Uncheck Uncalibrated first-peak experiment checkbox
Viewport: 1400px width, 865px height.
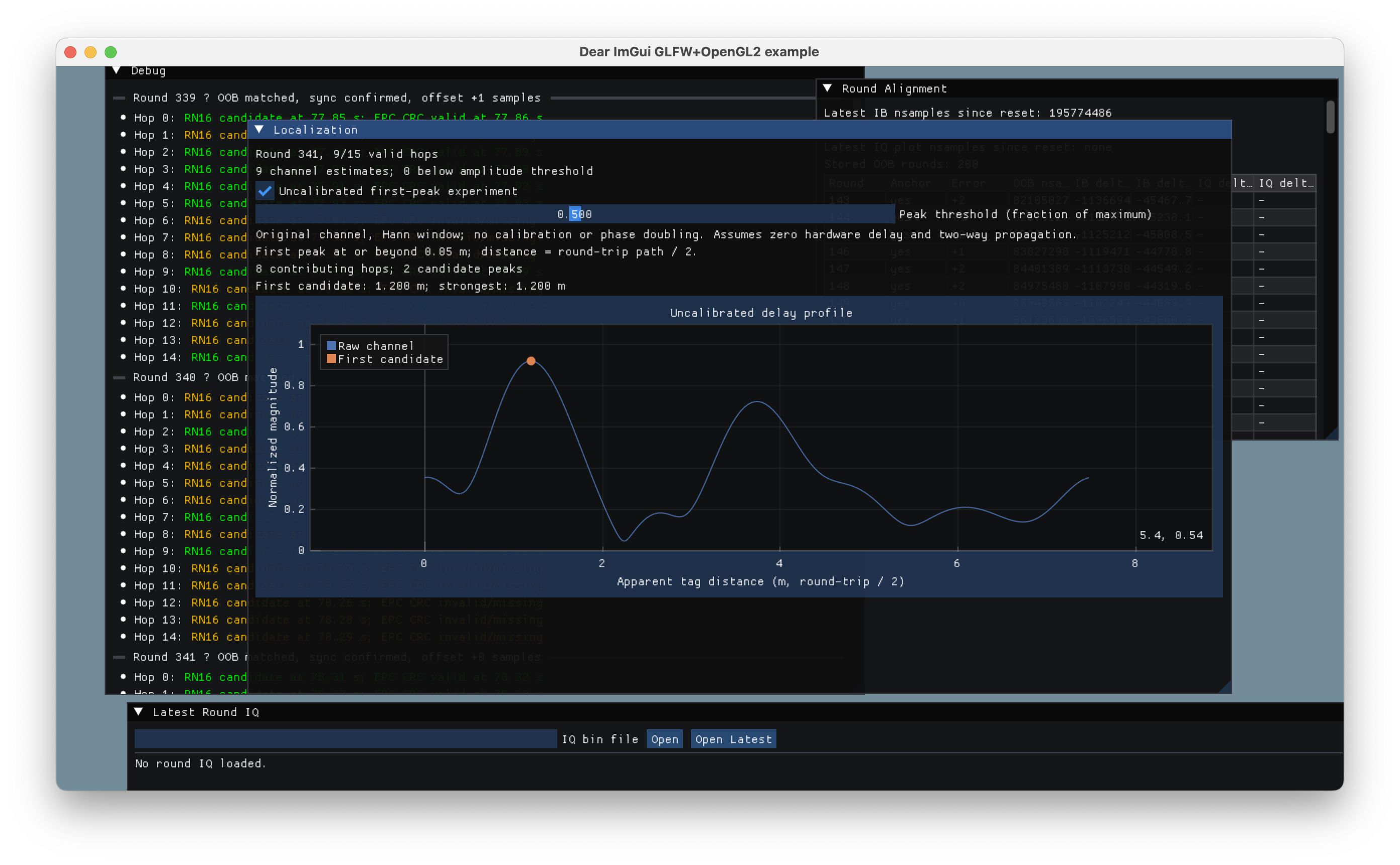tap(265, 191)
